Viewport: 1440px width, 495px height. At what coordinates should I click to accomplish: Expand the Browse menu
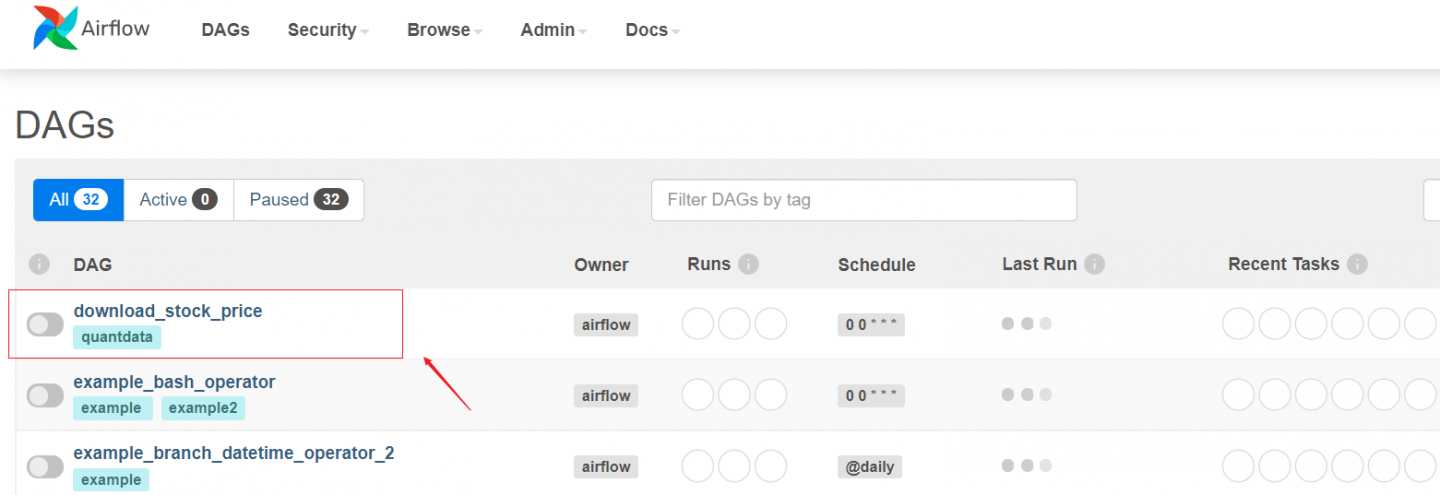click(x=444, y=30)
